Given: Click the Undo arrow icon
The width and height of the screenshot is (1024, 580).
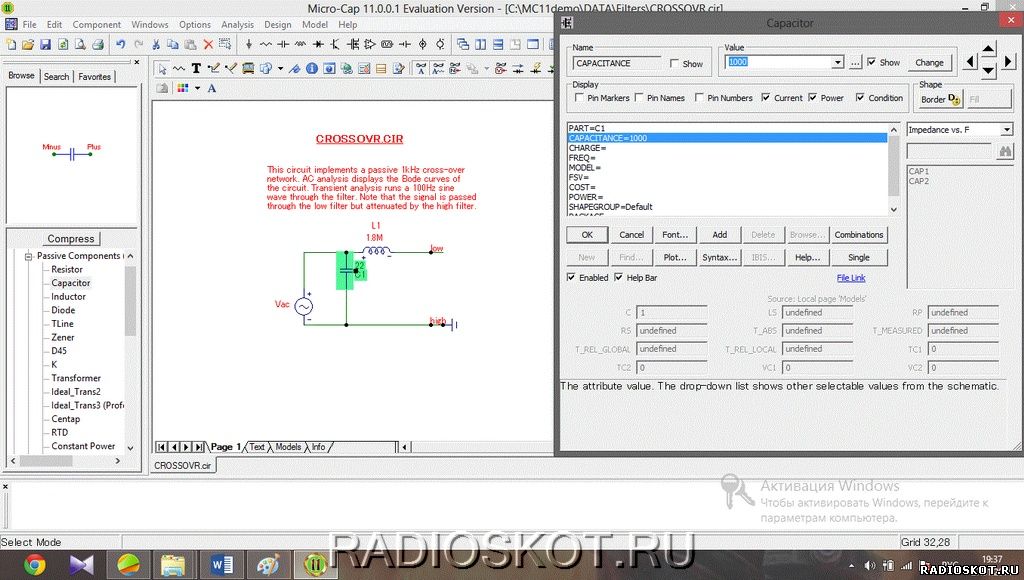Looking at the screenshot, I should [121, 44].
